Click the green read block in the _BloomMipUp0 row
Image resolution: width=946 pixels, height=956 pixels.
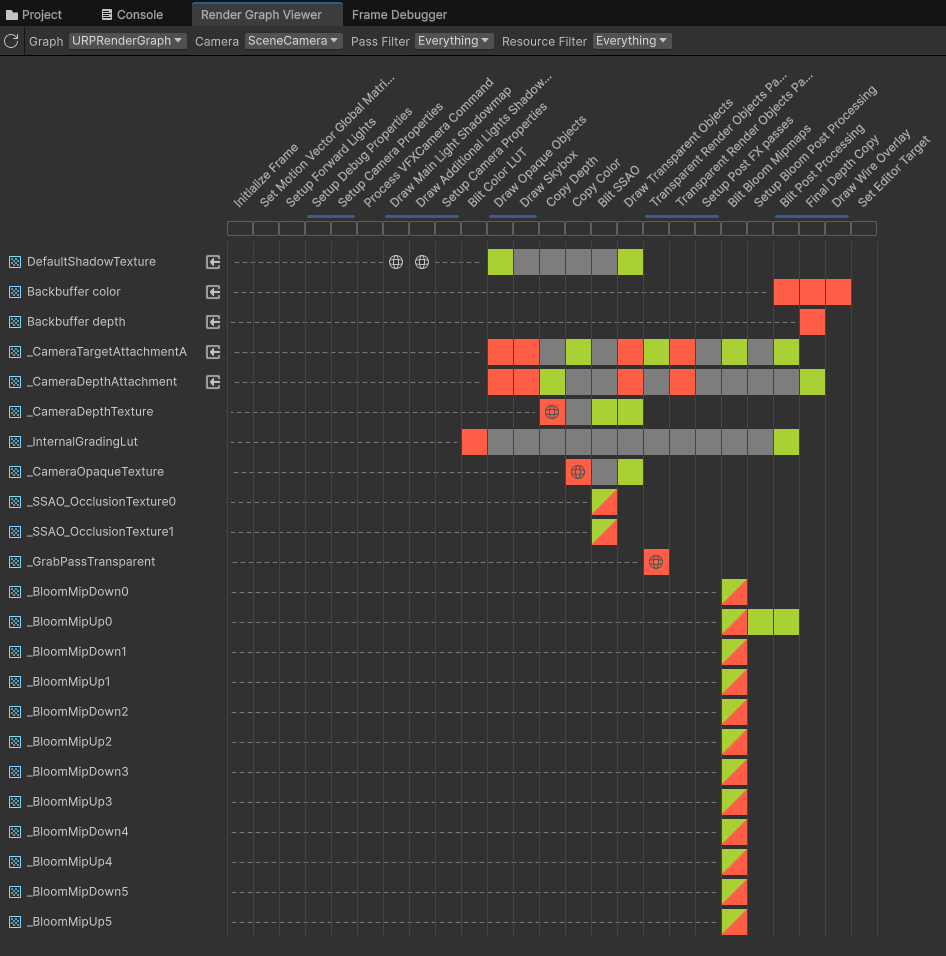pyautogui.click(x=760, y=622)
